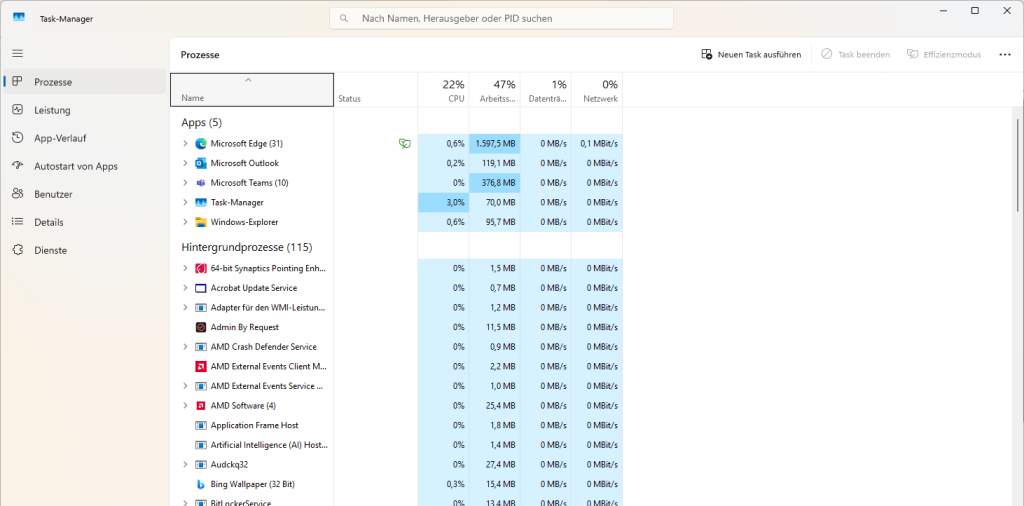
Task: Click the Apps (5) group header
Action: 202,123
